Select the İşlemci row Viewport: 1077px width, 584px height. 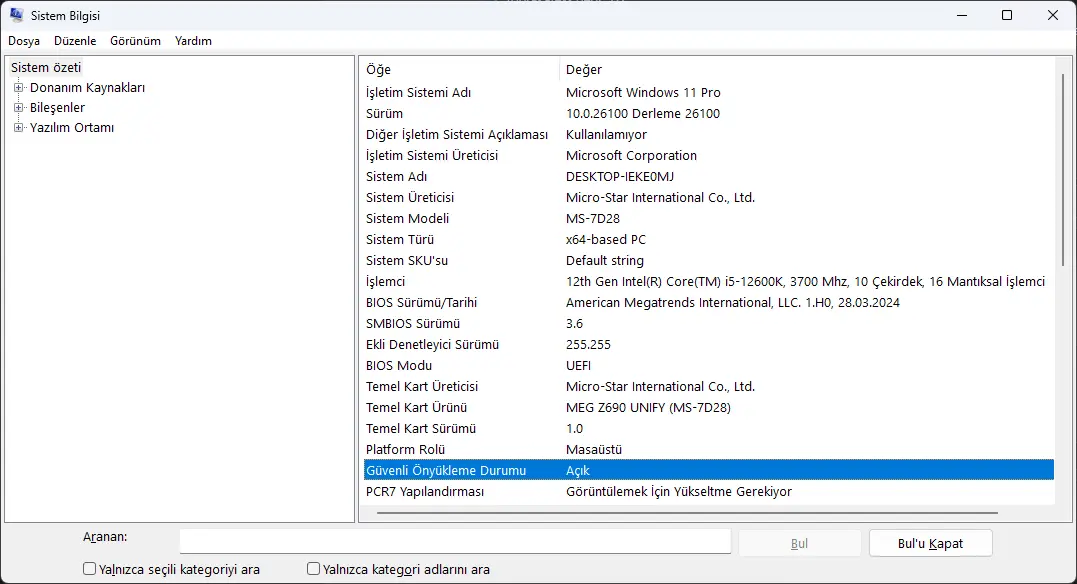[709, 282]
